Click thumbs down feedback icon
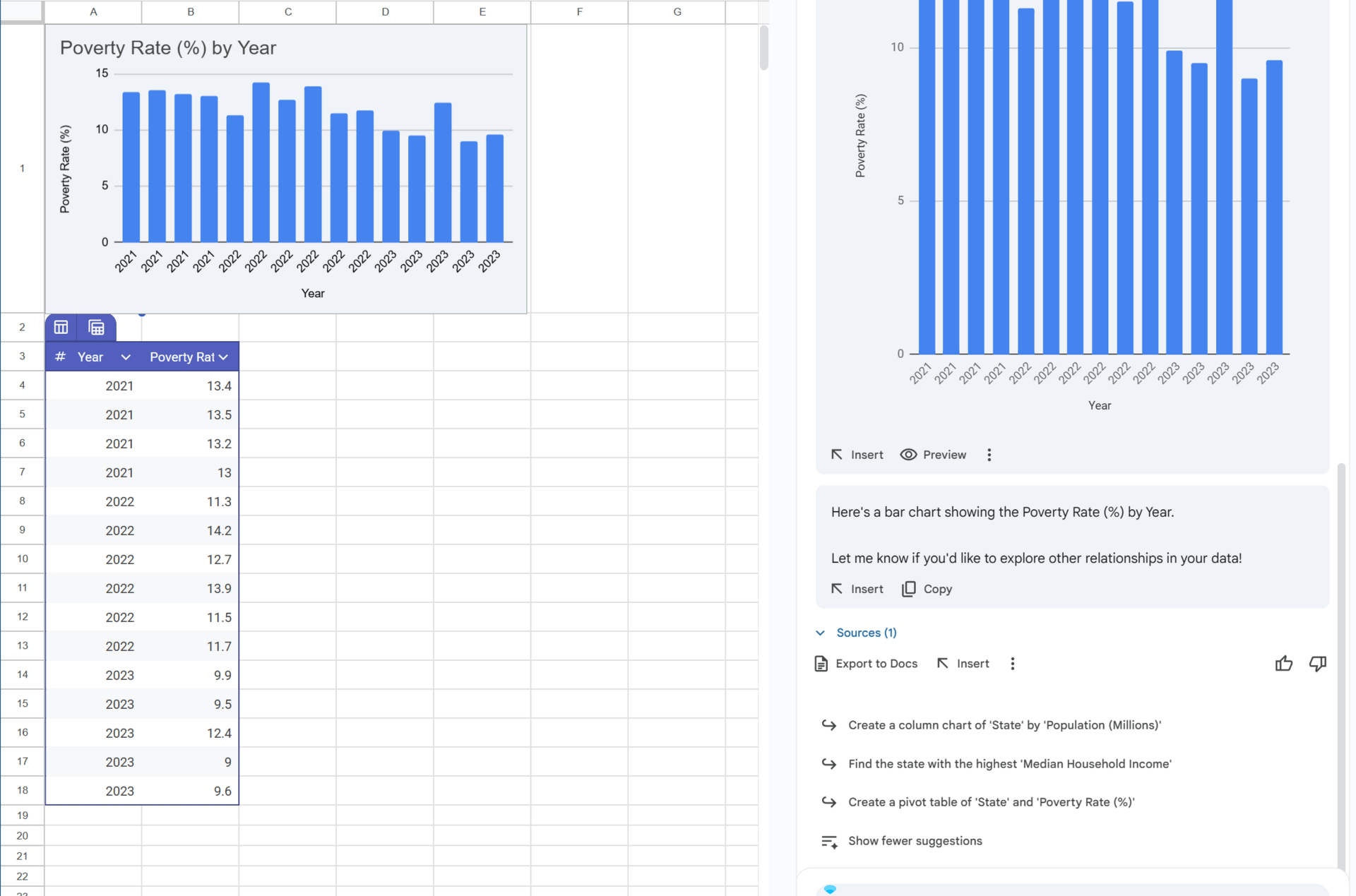This screenshot has height=896, width=1356. [1317, 664]
